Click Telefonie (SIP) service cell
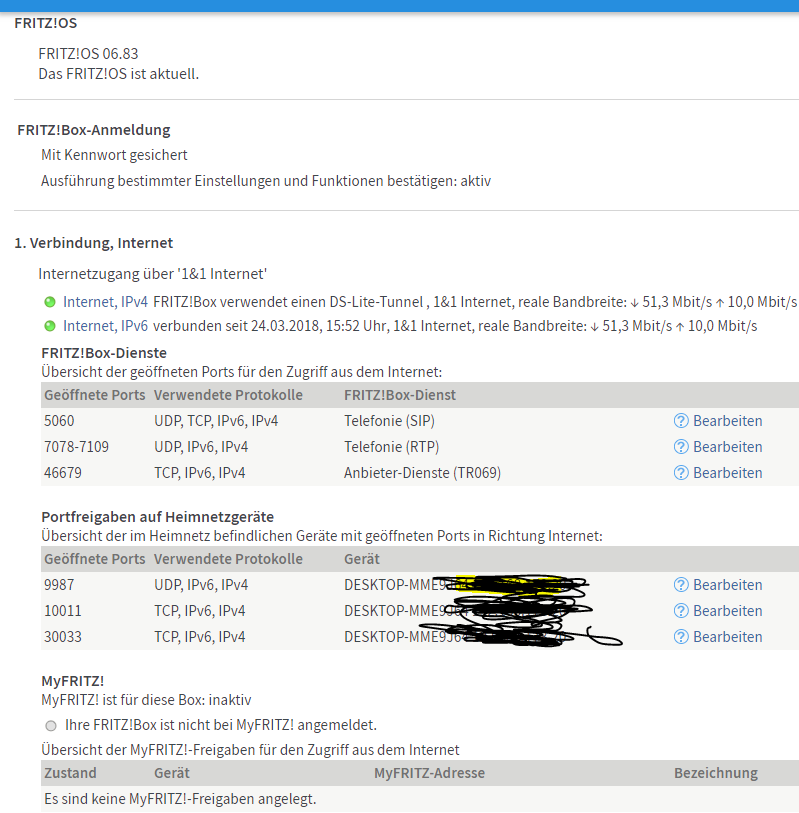Image resolution: width=799 pixels, height=813 pixels. [389, 420]
